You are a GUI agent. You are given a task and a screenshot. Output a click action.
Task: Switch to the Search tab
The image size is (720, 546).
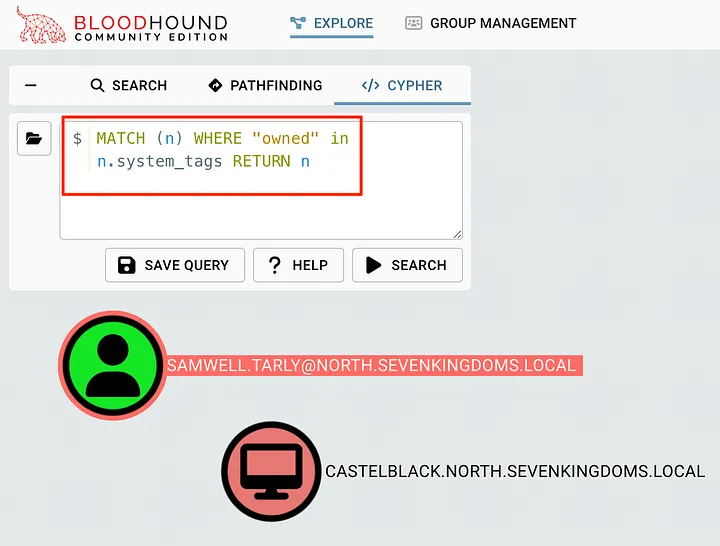click(129, 85)
